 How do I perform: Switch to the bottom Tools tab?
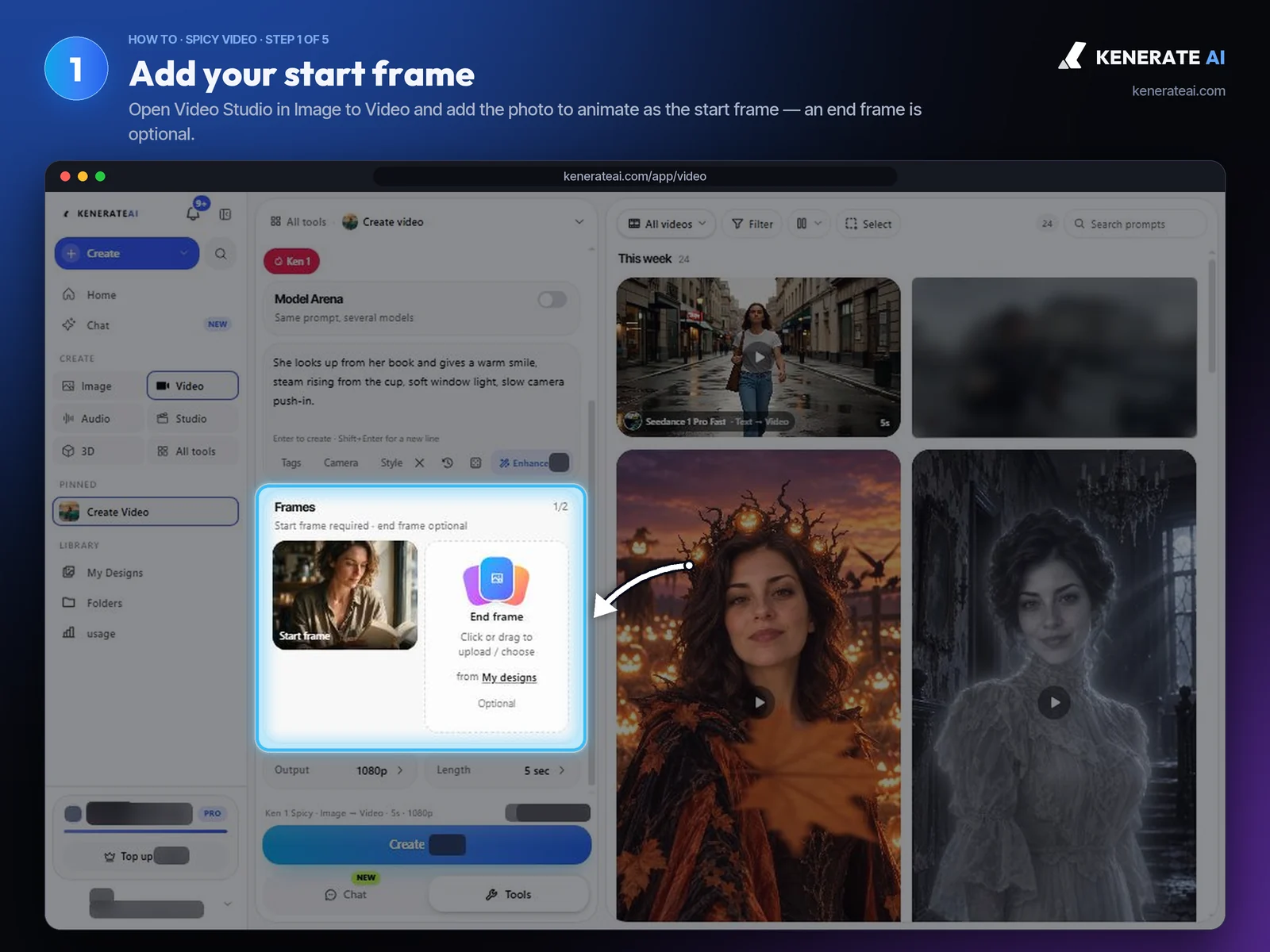(509, 894)
